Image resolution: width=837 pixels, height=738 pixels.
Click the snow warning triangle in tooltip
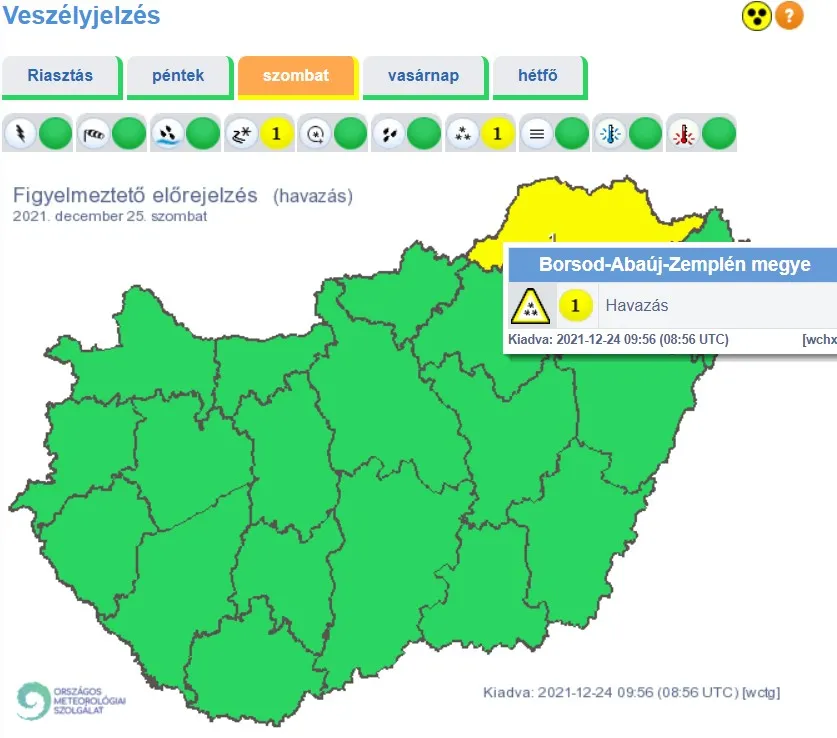530,306
